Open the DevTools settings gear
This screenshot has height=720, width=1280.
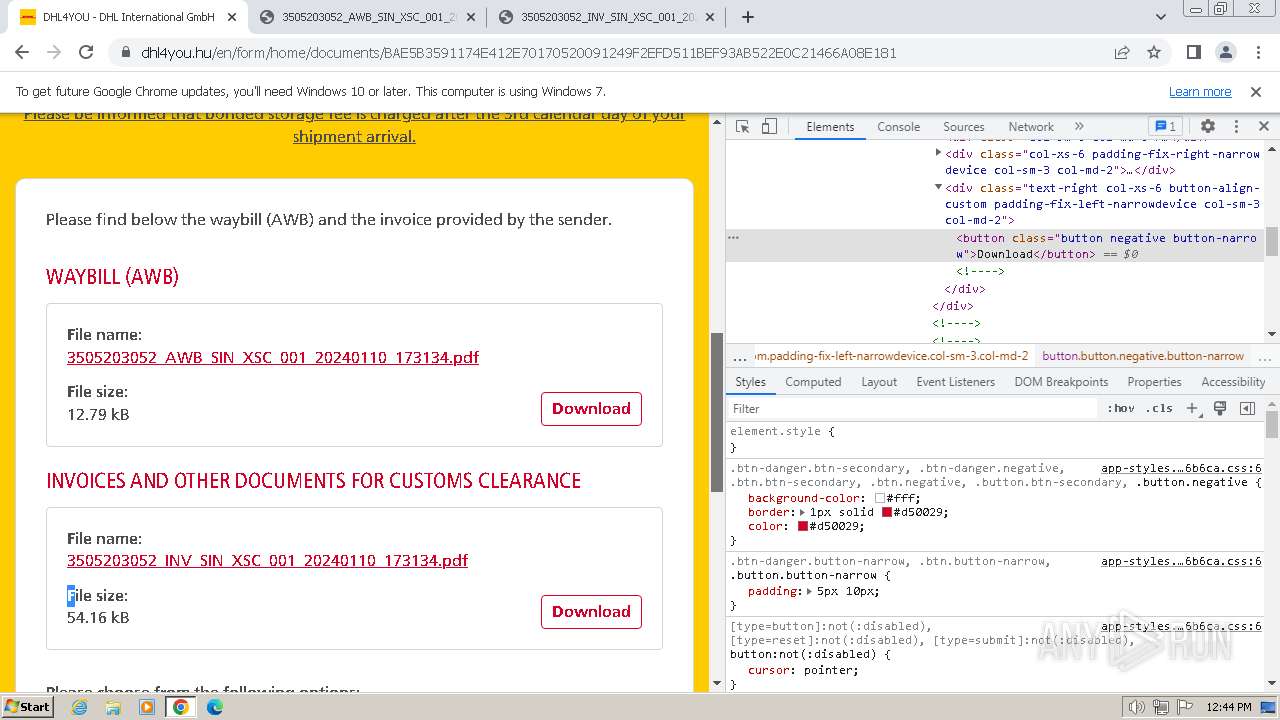[x=1208, y=127]
